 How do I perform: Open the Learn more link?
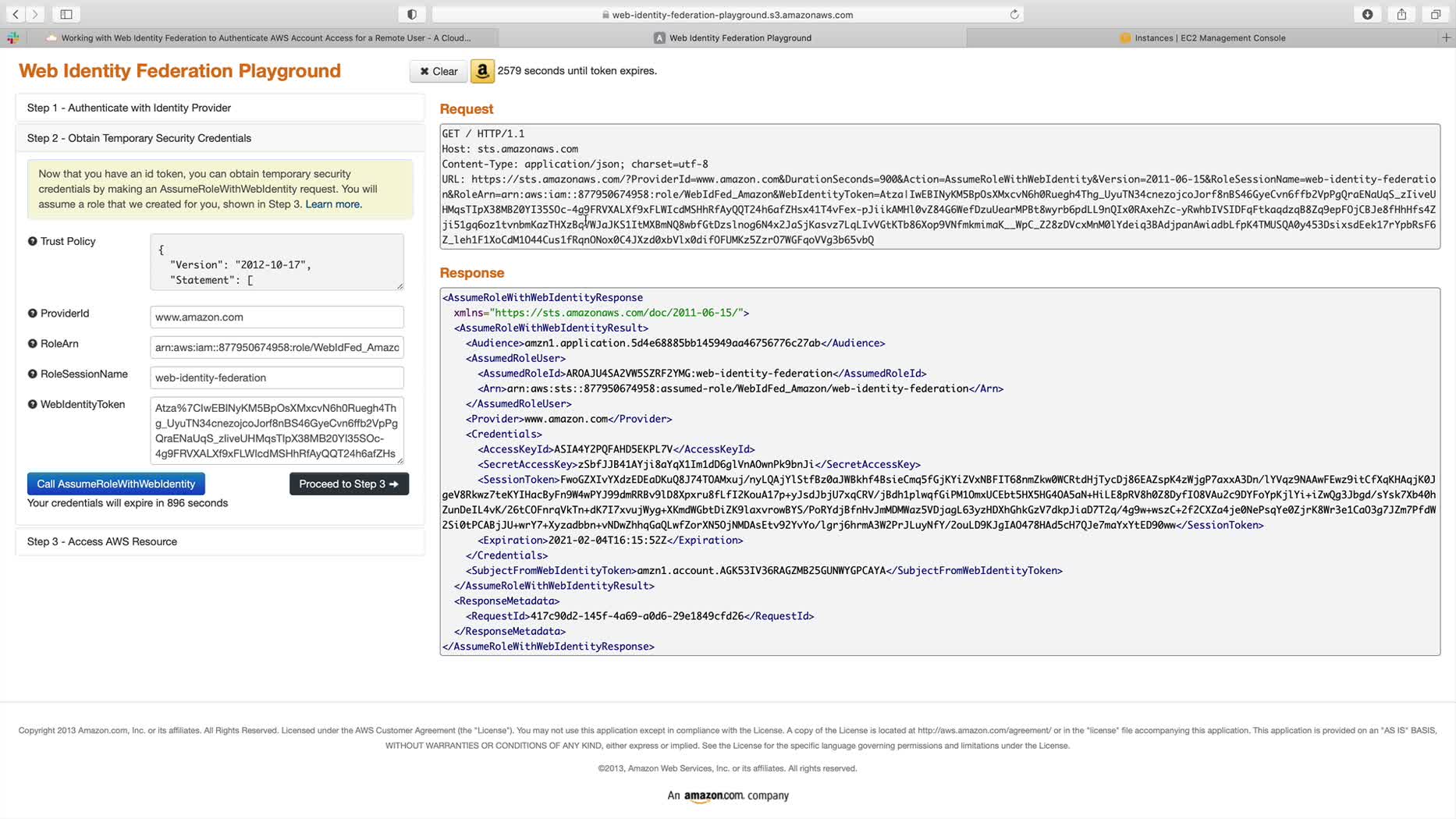(x=333, y=204)
